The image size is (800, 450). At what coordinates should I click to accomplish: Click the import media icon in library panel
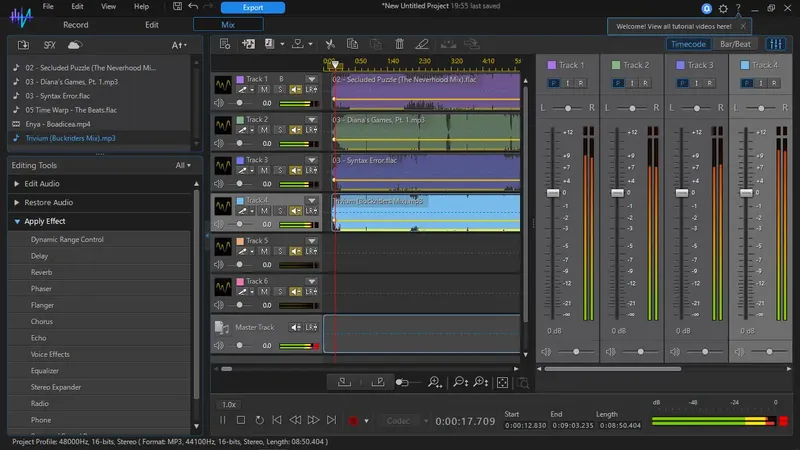[x=23, y=45]
